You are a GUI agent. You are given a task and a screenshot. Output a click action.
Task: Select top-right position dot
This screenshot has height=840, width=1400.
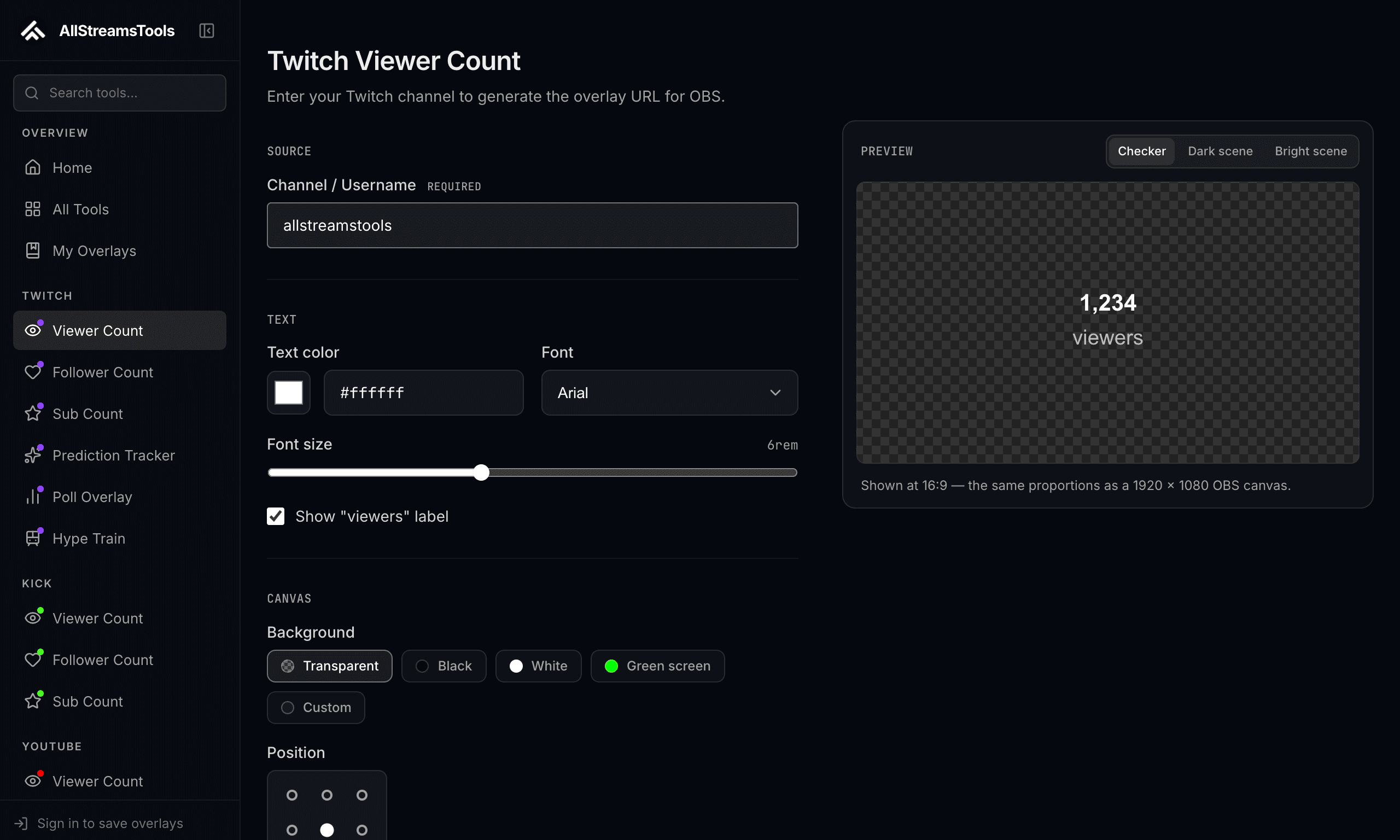click(x=362, y=795)
